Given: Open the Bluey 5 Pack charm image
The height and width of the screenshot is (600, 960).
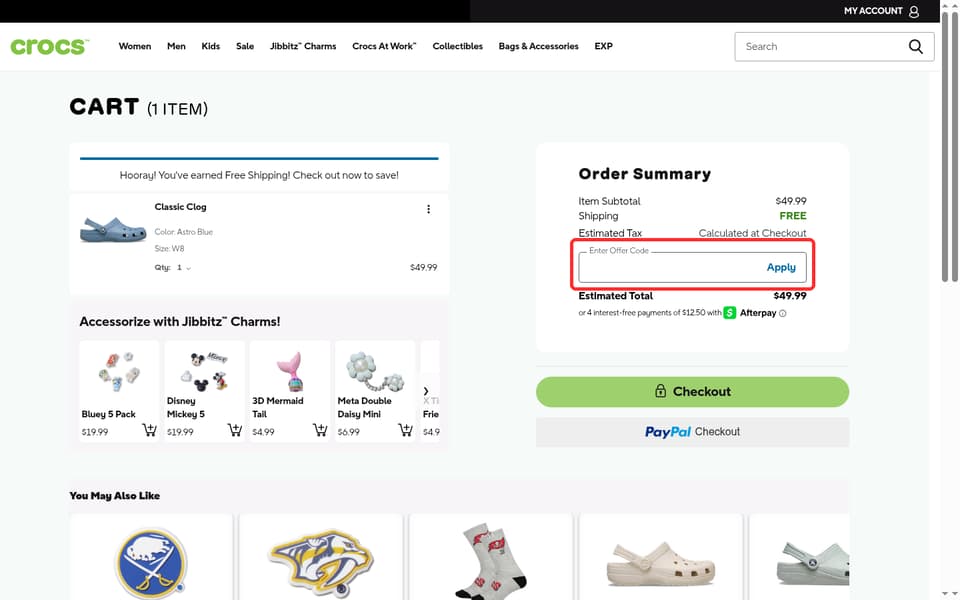Looking at the screenshot, I should (x=119, y=372).
